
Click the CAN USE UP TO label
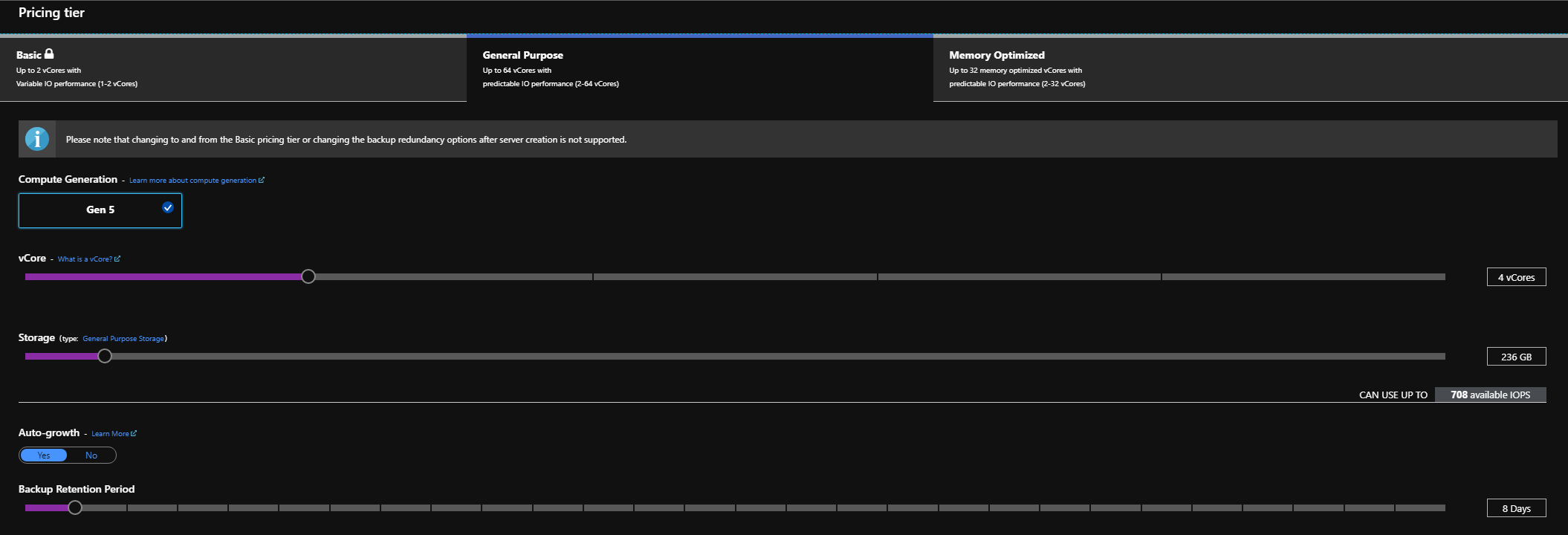tap(1393, 395)
